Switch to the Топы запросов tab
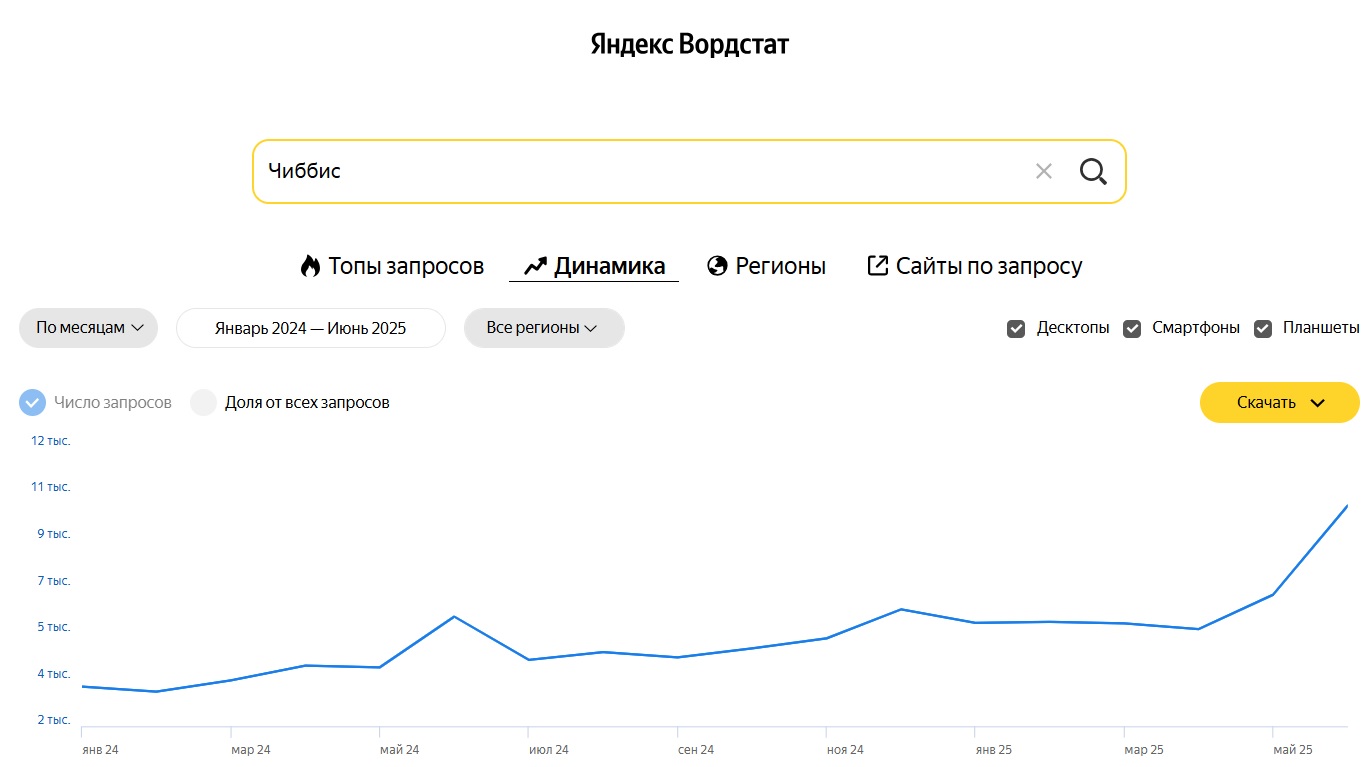1371x767 pixels. [392, 266]
